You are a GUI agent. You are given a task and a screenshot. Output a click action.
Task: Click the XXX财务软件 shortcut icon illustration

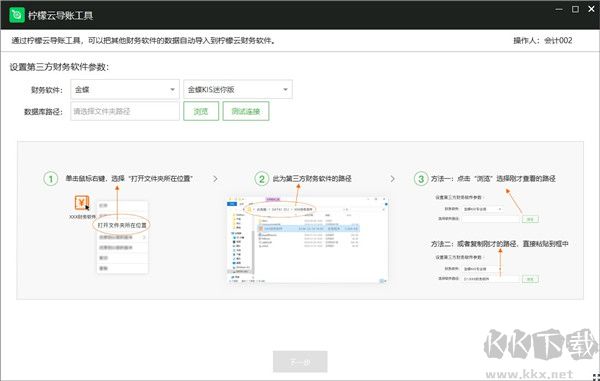click(82, 202)
